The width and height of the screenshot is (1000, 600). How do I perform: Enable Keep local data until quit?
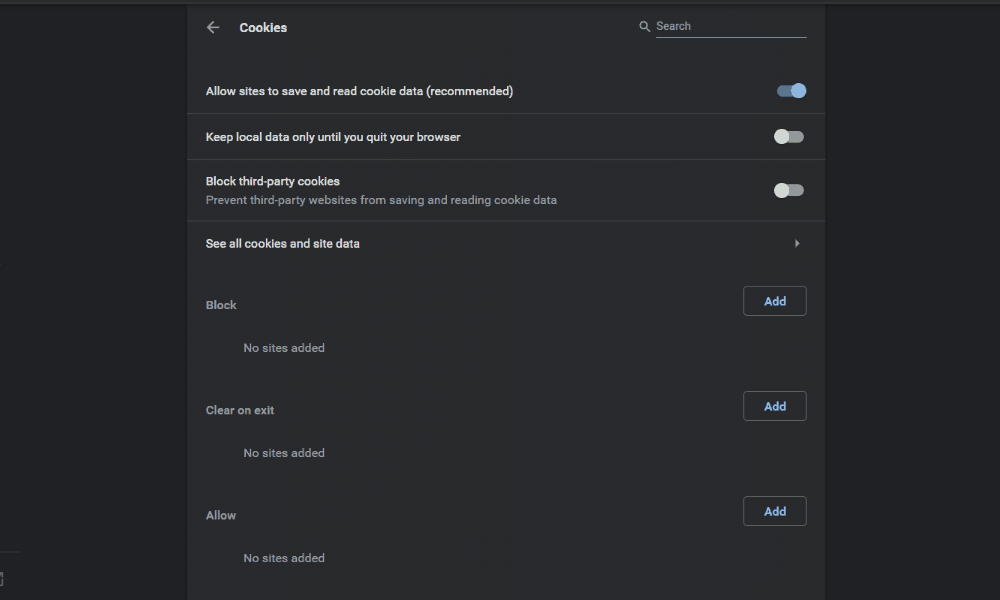(789, 136)
